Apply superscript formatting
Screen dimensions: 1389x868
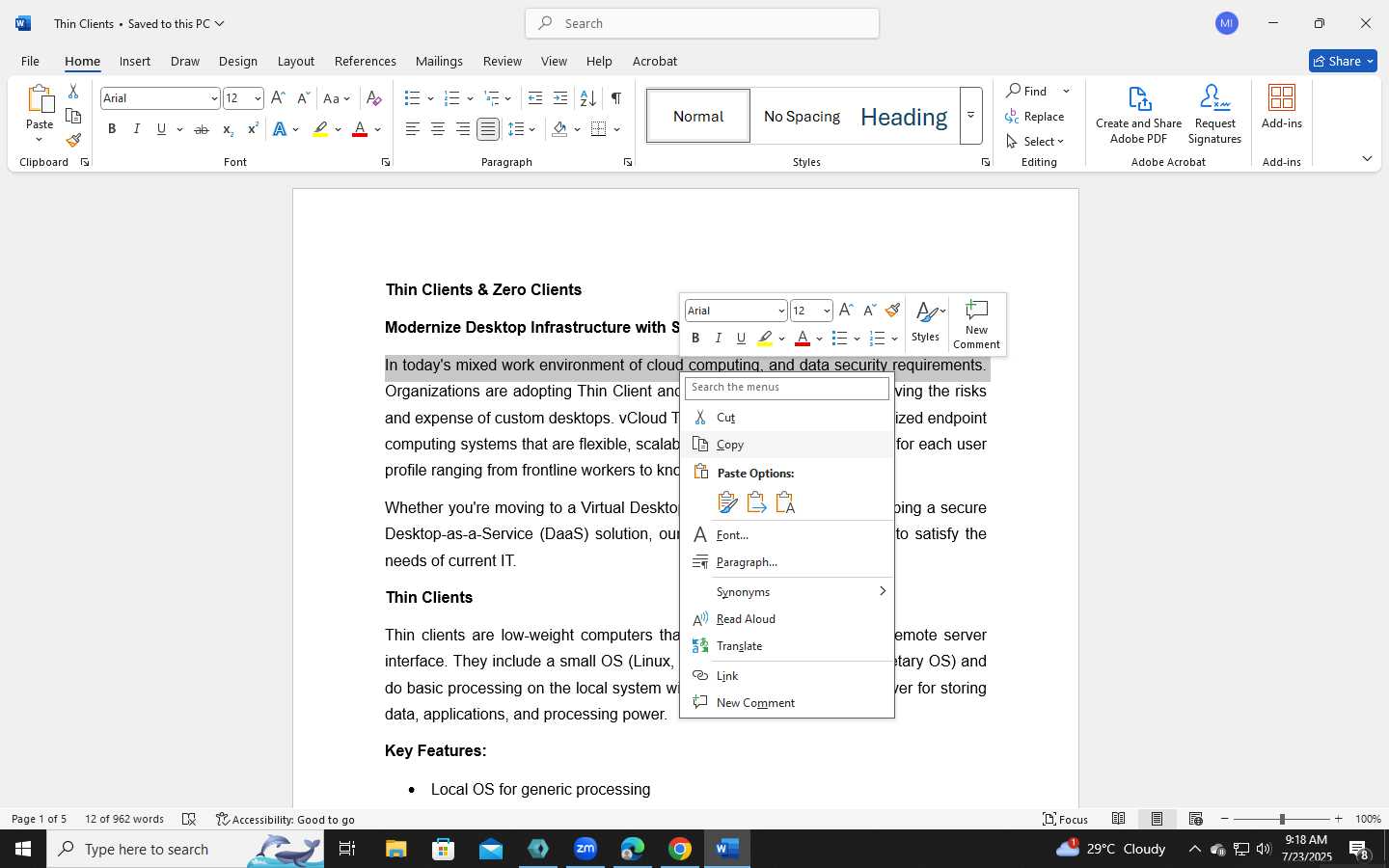point(253,129)
